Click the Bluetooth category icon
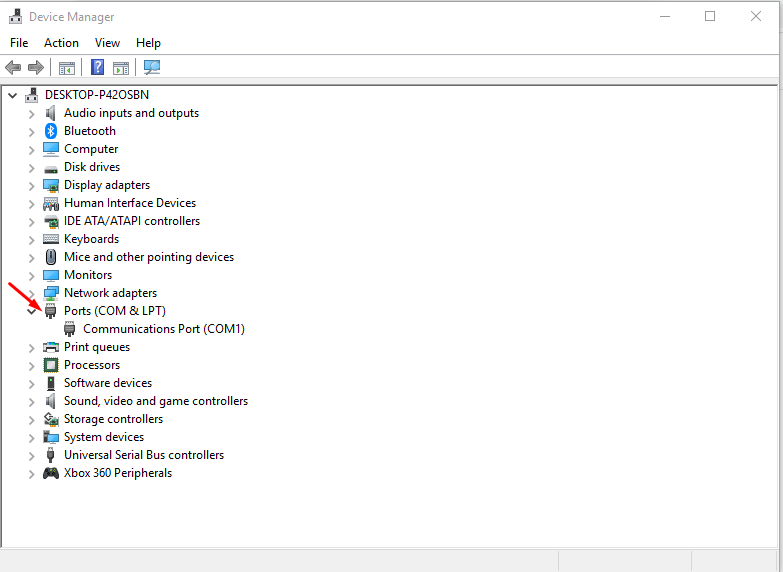Screen dimensions: 783x572 click(50, 131)
